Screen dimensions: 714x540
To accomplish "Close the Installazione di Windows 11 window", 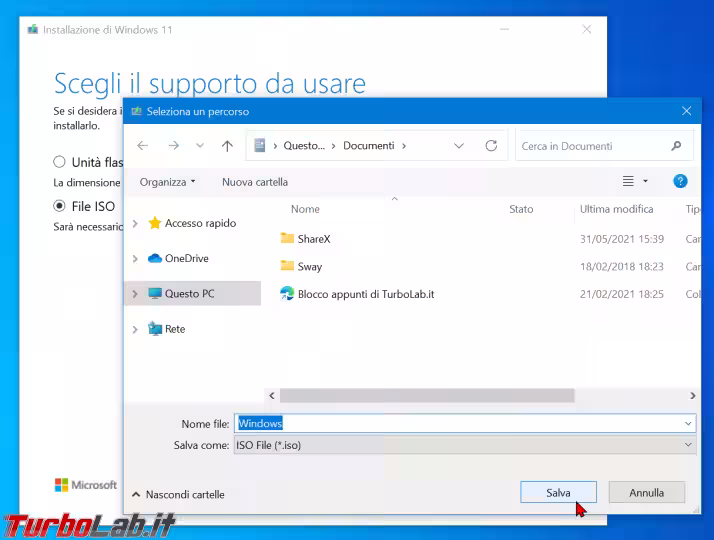I will 586,30.
